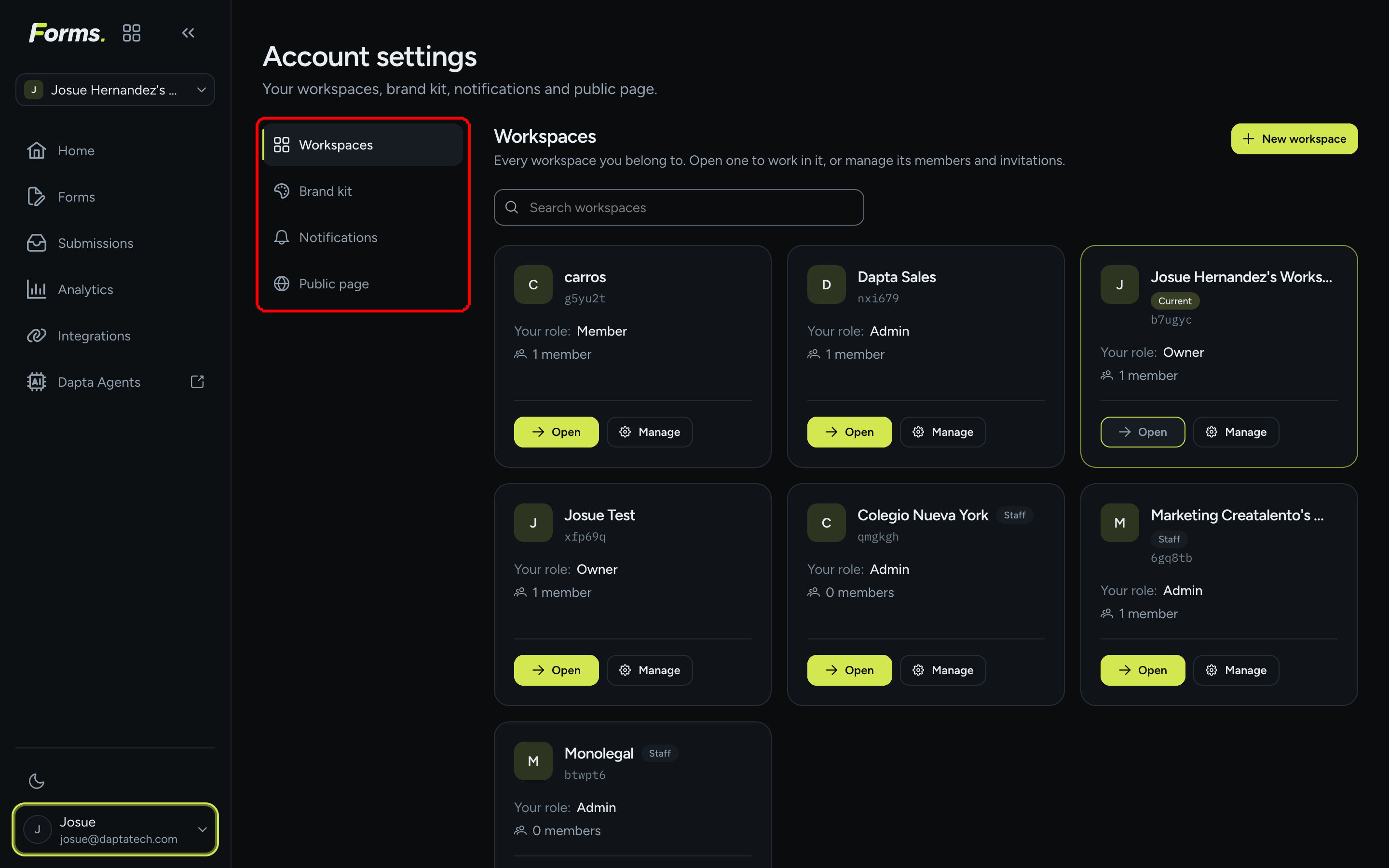Switch to the Brand kit tab
This screenshot has height=868, width=1389.
[363, 191]
